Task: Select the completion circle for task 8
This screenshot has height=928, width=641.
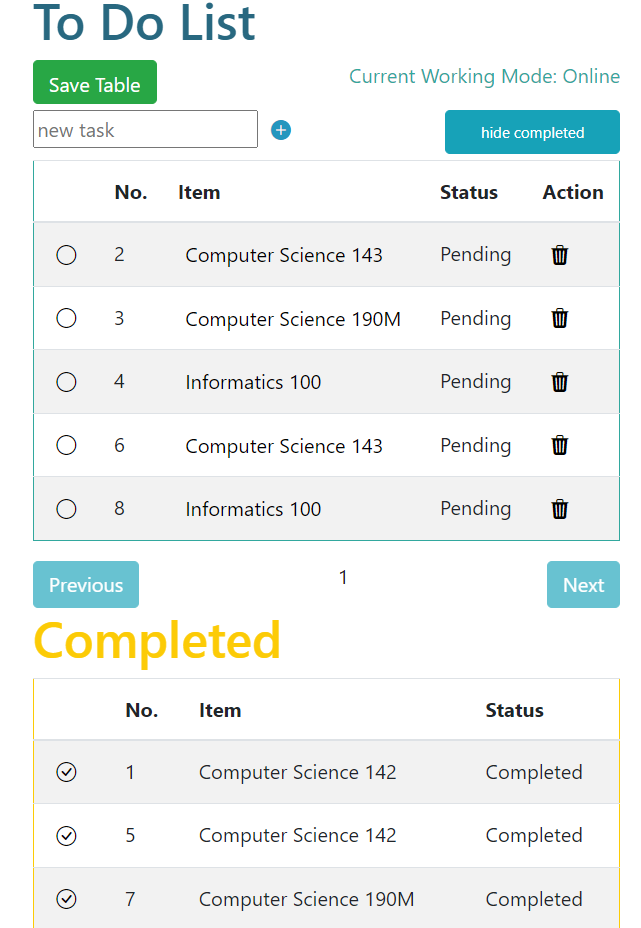Action: pos(66,508)
